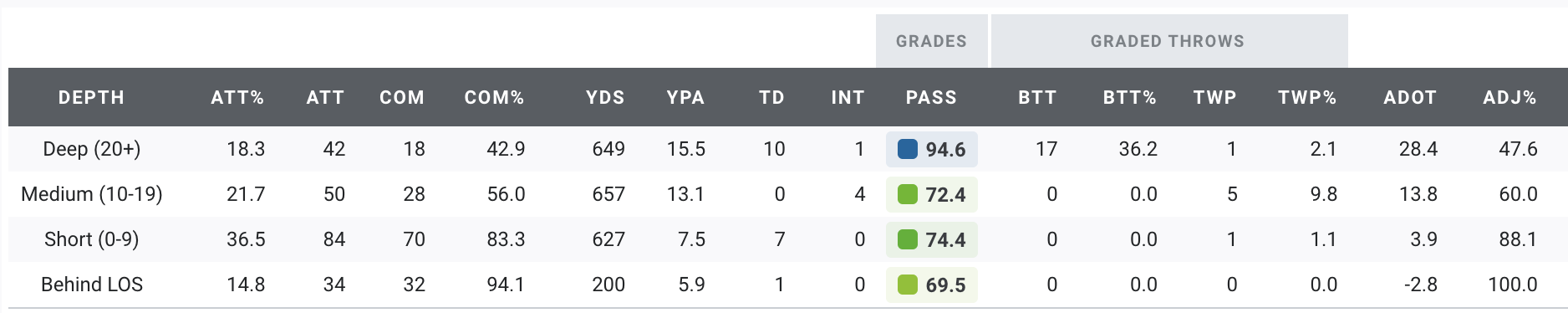This screenshot has height=313, width=1568.
Task: Sort by BTT% column header
Action: [x=1129, y=97]
